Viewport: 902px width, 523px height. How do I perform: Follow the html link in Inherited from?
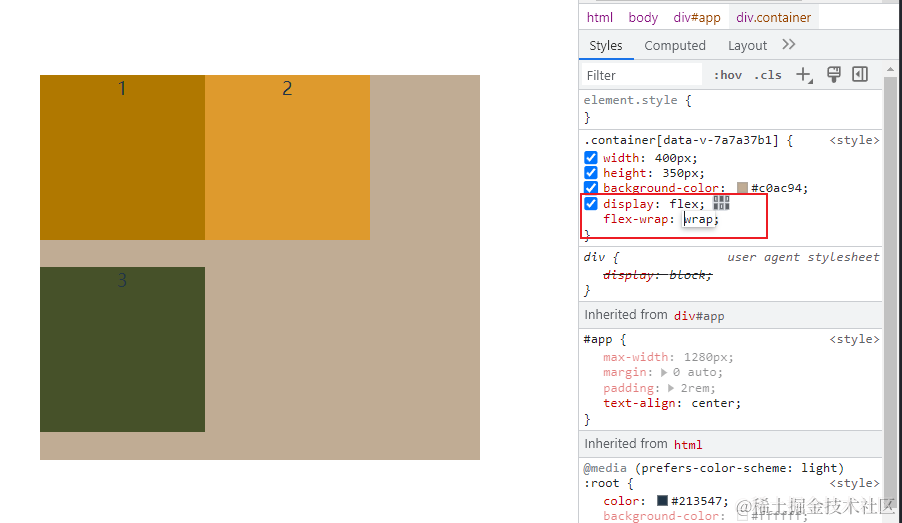[688, 445]
